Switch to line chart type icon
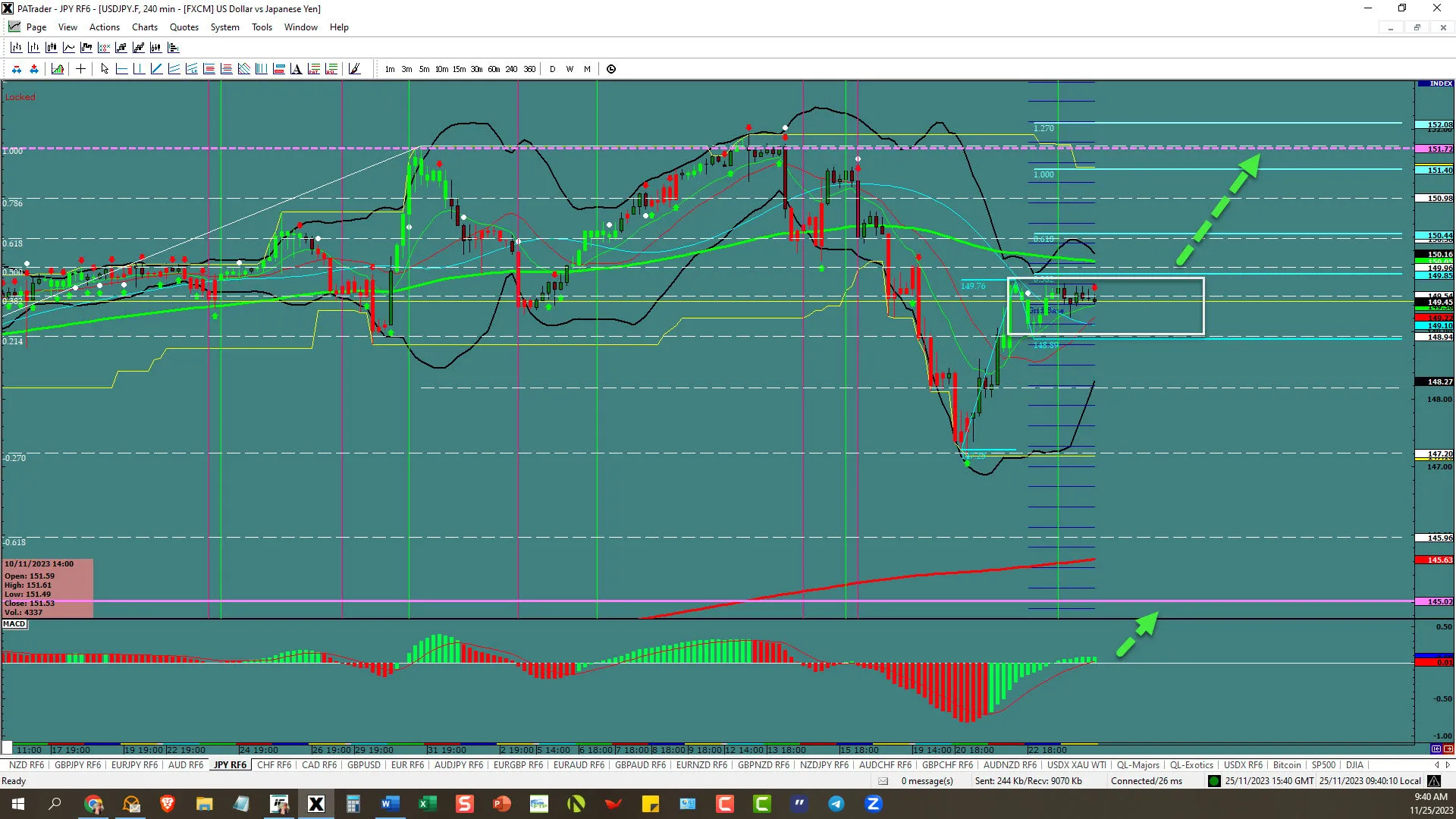This screenshot has height=819, width=1456. pyautogui.click(x=69, y=47)
